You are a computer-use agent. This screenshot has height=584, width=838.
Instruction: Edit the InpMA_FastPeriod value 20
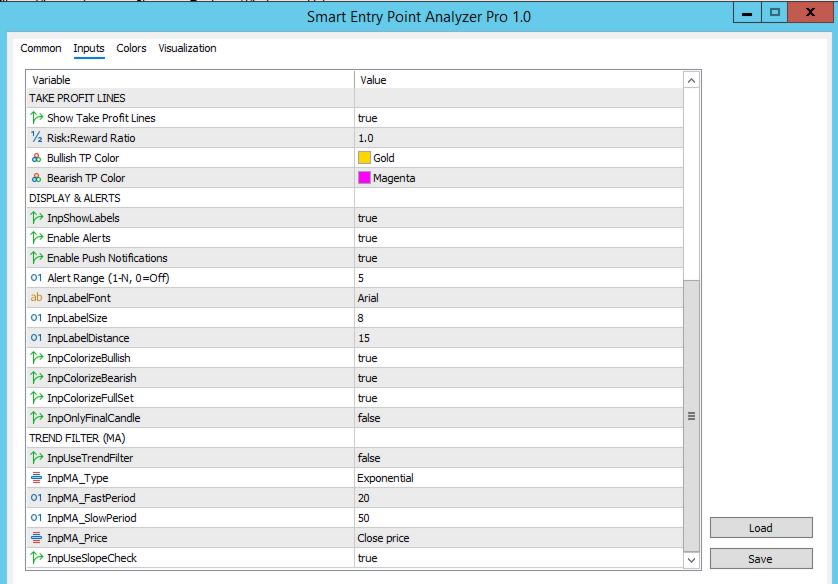[x=518, y=498]
